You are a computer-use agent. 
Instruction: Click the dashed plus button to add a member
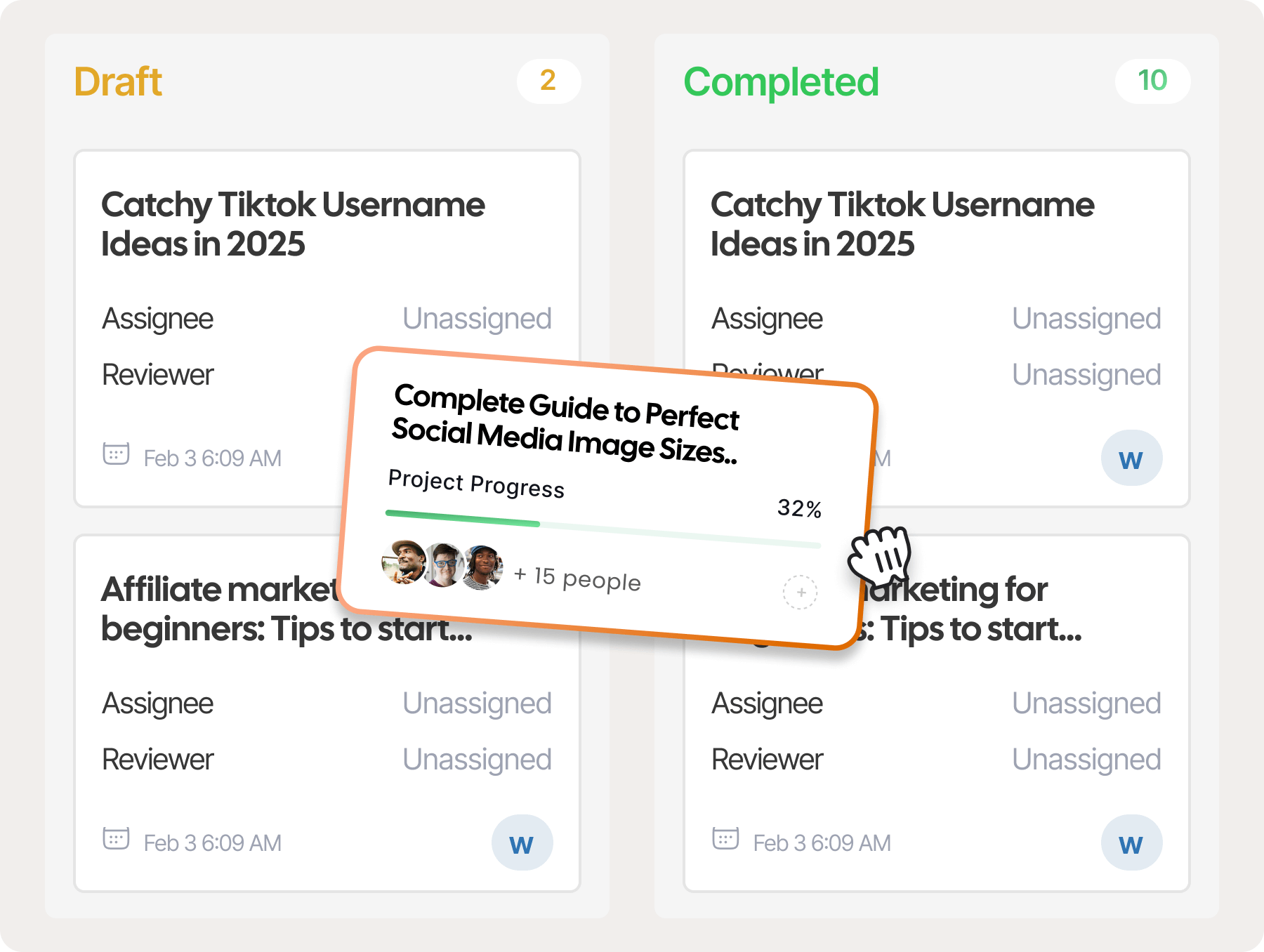[x=800, y=592]
